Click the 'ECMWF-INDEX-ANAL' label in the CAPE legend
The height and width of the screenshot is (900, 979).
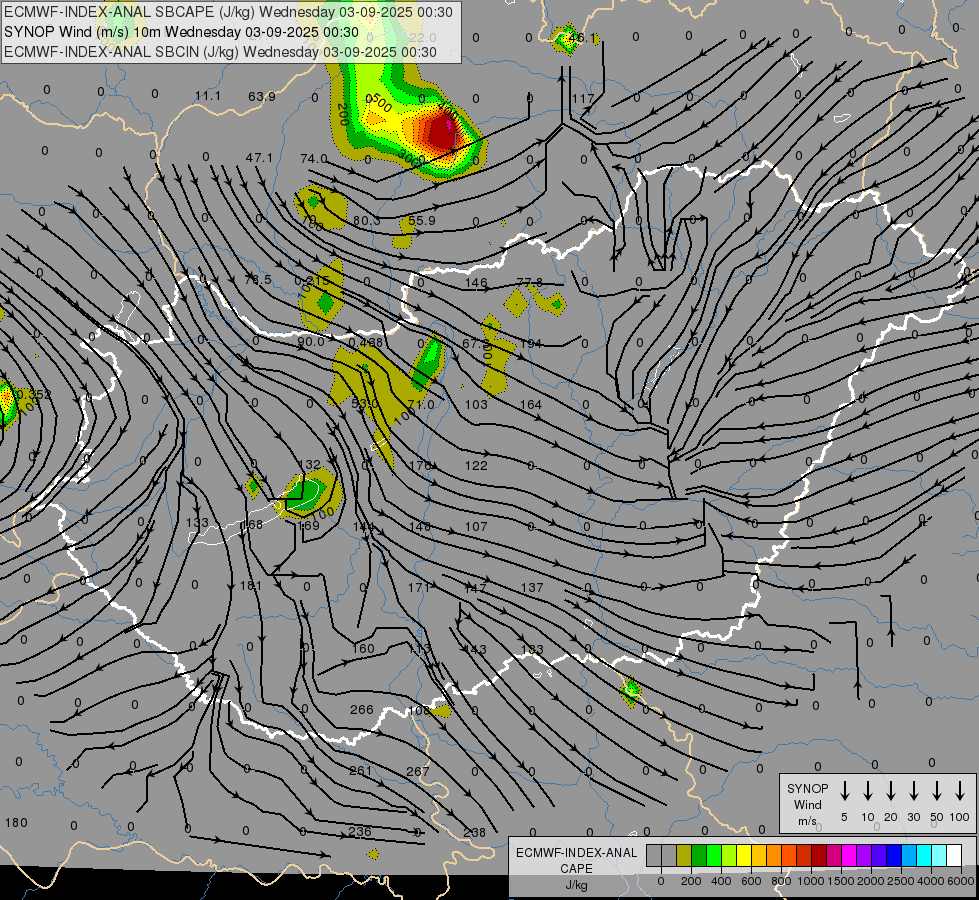pos(576,853)
